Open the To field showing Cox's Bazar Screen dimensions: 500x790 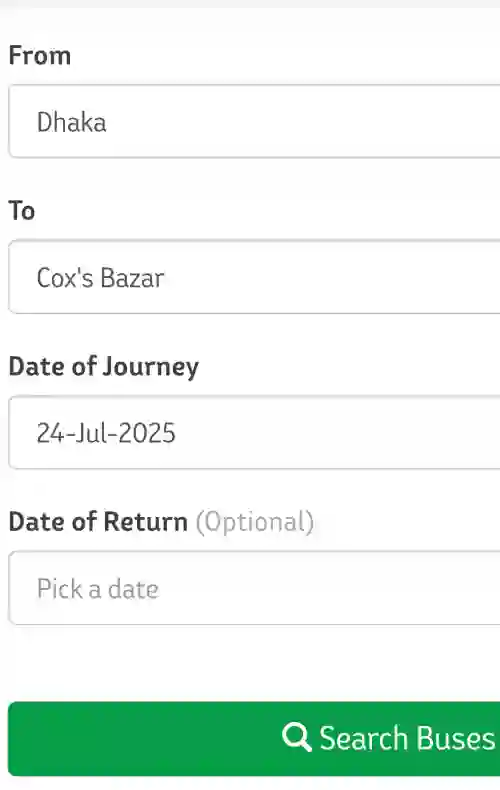click(255, 277)
